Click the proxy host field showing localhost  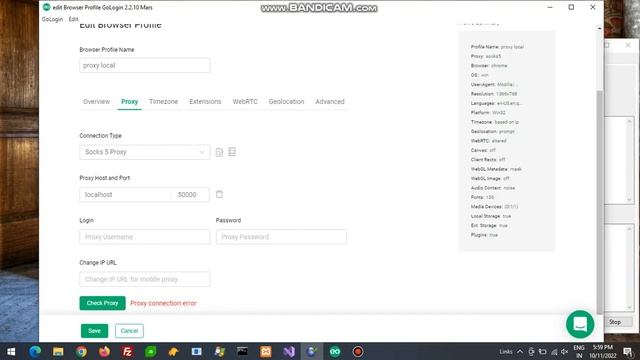pyautogui.click(x=125, y=195)
